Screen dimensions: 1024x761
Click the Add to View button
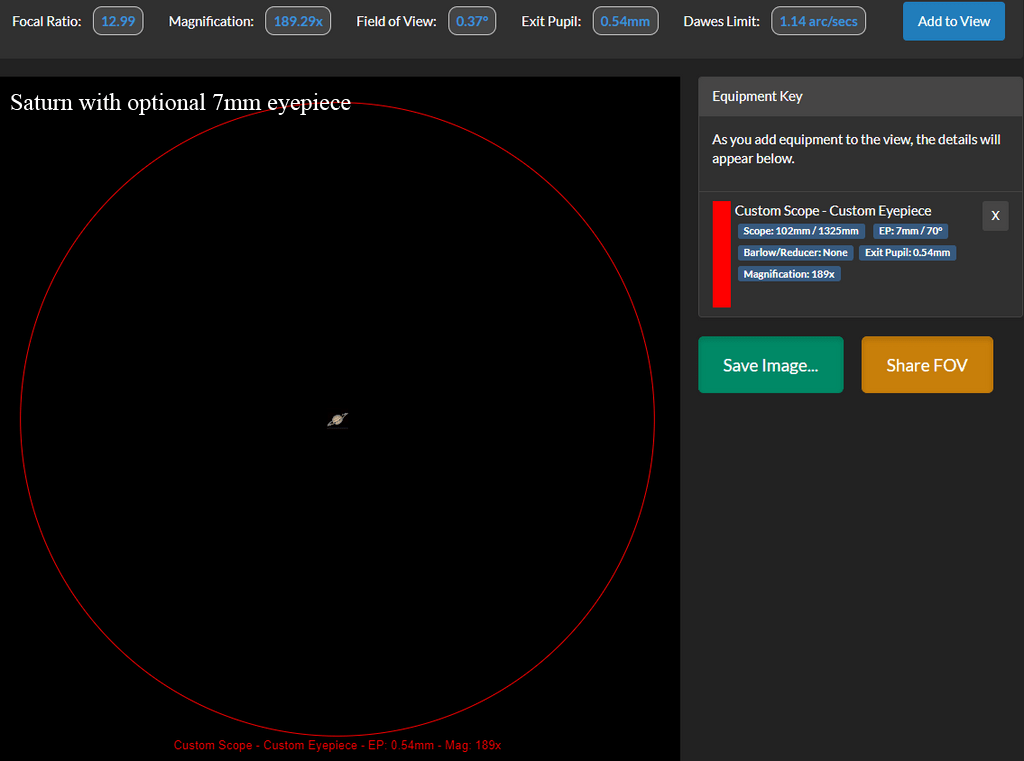coord(953,21)
